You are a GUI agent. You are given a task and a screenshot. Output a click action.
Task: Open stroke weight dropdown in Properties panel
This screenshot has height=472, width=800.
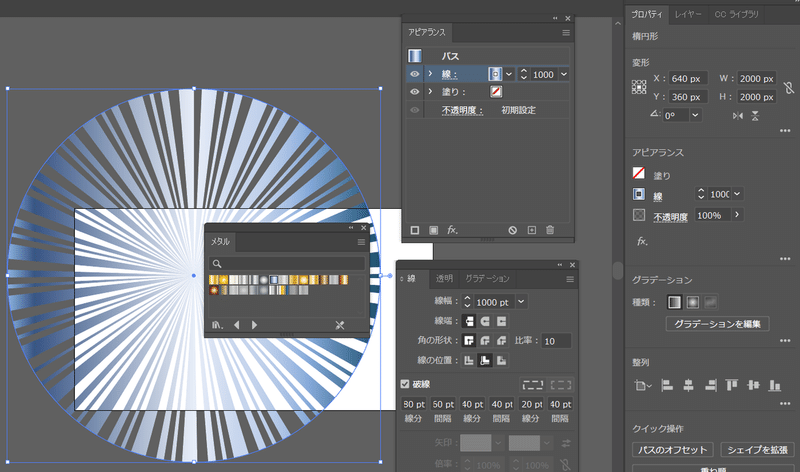737,194
